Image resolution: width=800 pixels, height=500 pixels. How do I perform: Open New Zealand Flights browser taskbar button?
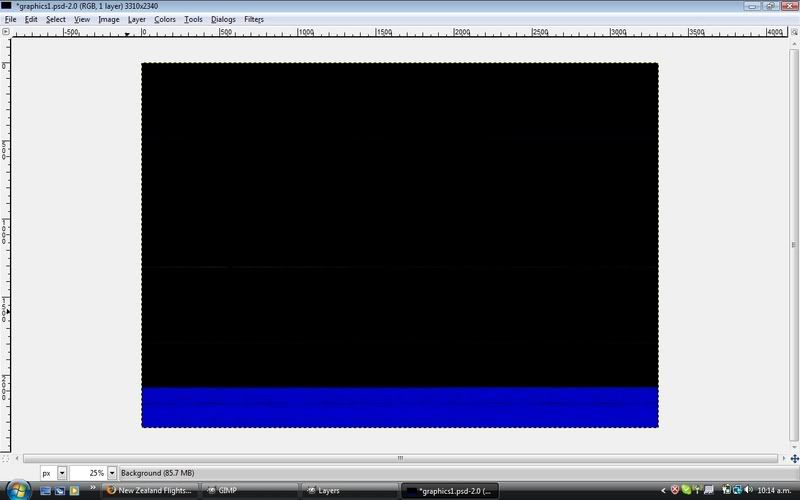pyautogui.click(x=150, y=490)
